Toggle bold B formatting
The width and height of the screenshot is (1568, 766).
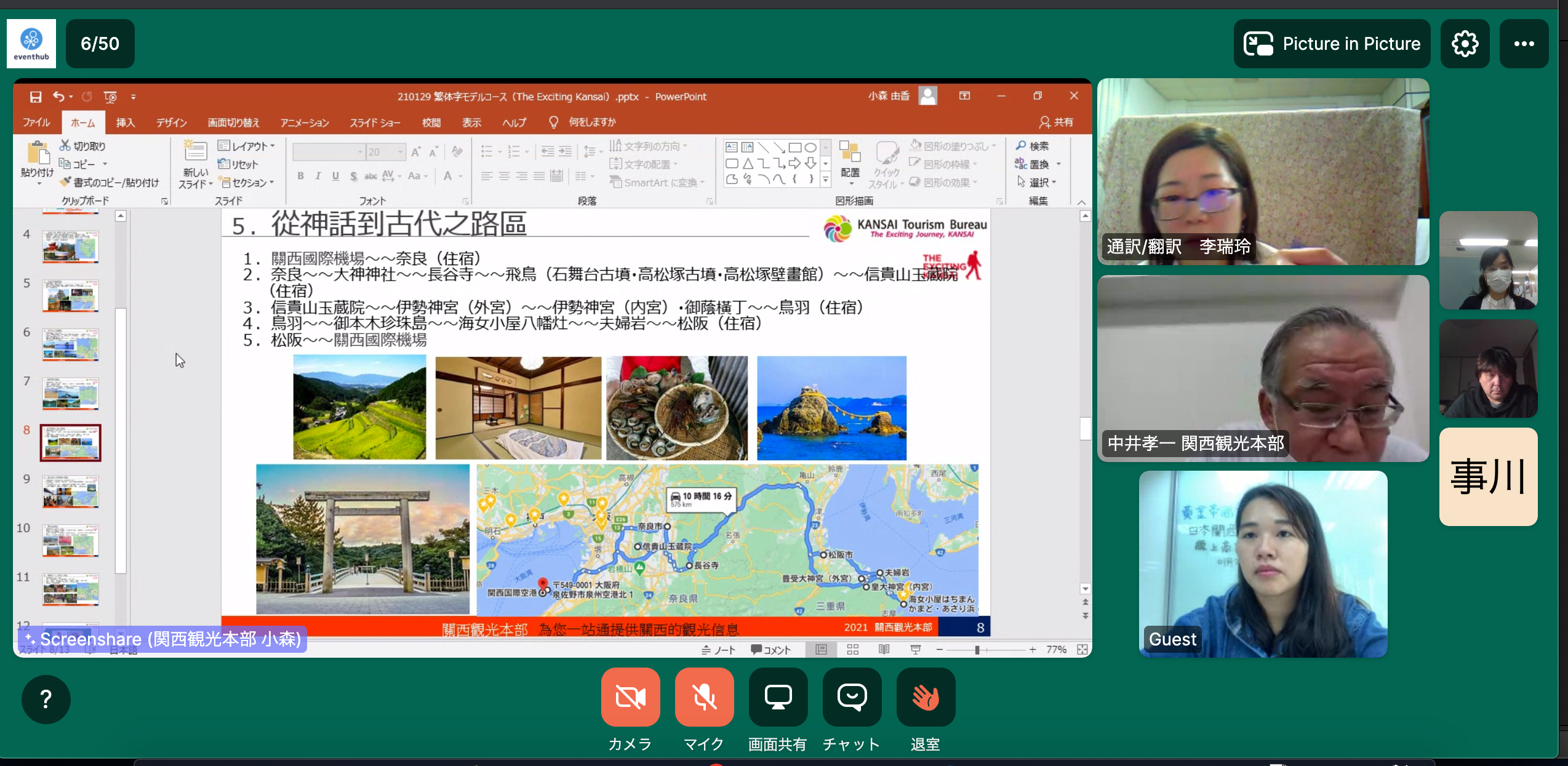pyautogui.click(x=300, y=176)
